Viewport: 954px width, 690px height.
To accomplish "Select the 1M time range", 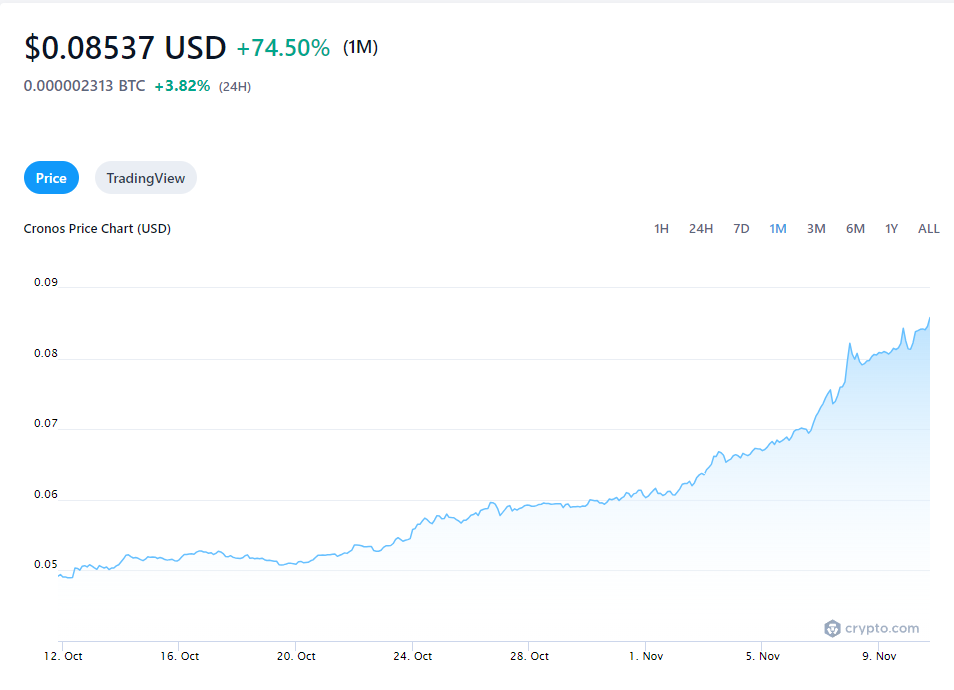I will [x=778, y=229].
